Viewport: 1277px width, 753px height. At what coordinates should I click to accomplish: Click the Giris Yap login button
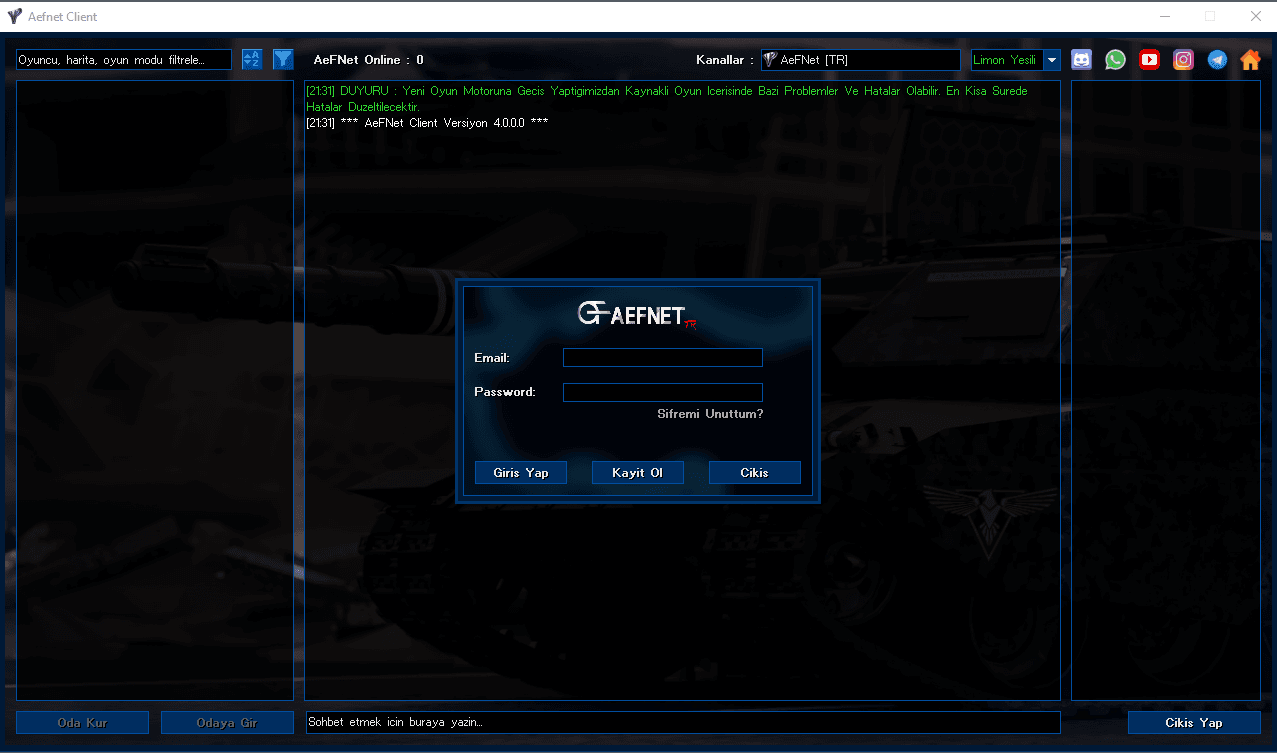[521, 473]
